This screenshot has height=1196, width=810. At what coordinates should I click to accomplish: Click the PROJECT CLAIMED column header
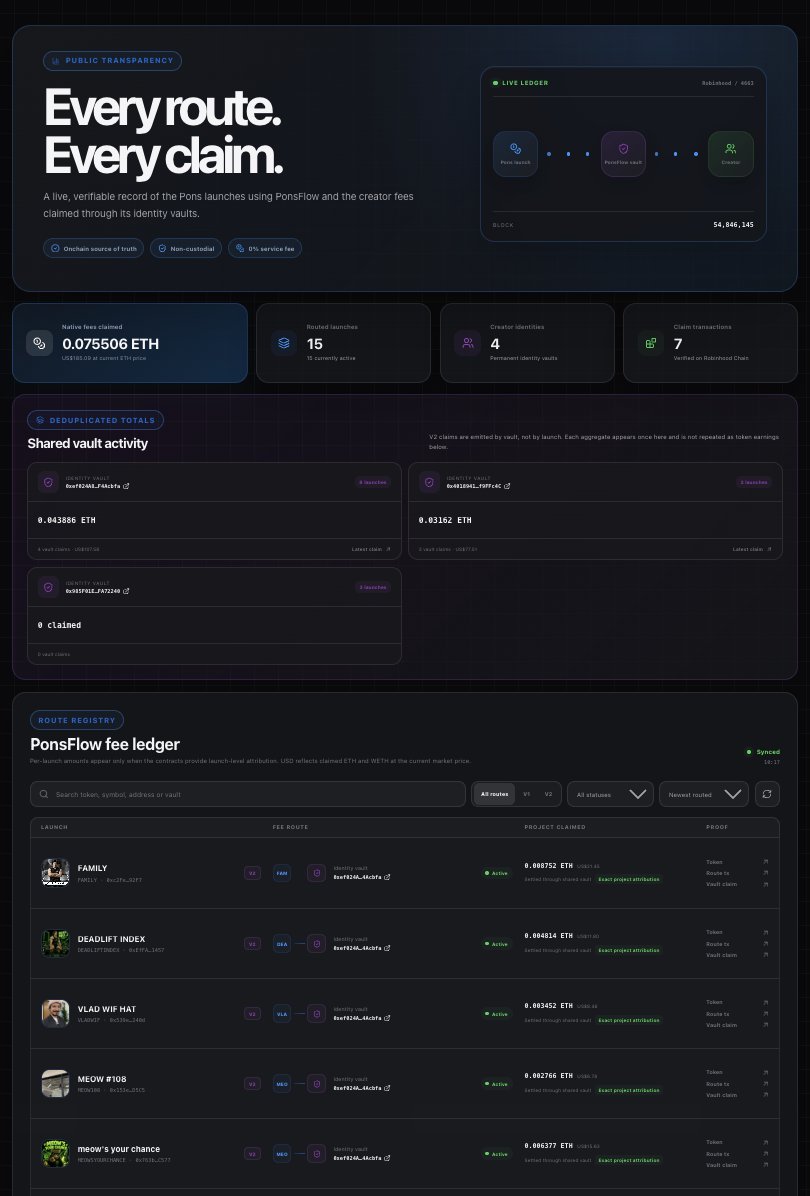tap(555, 827)
